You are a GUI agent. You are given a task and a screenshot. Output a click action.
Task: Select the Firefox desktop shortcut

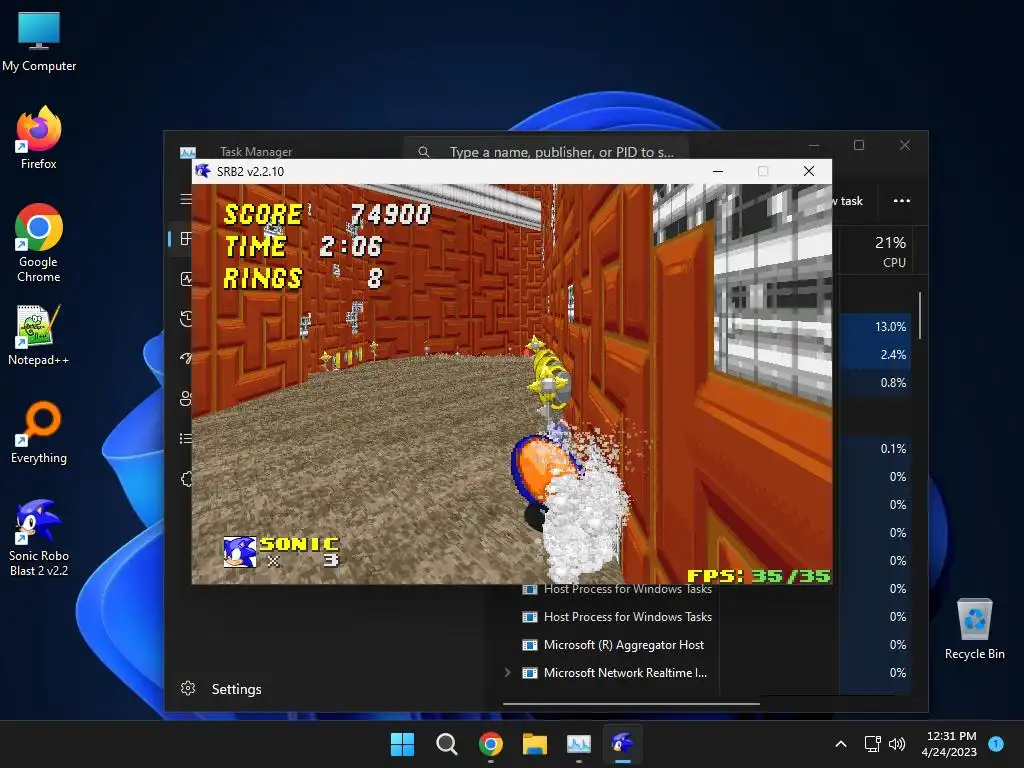coord(39,138)
